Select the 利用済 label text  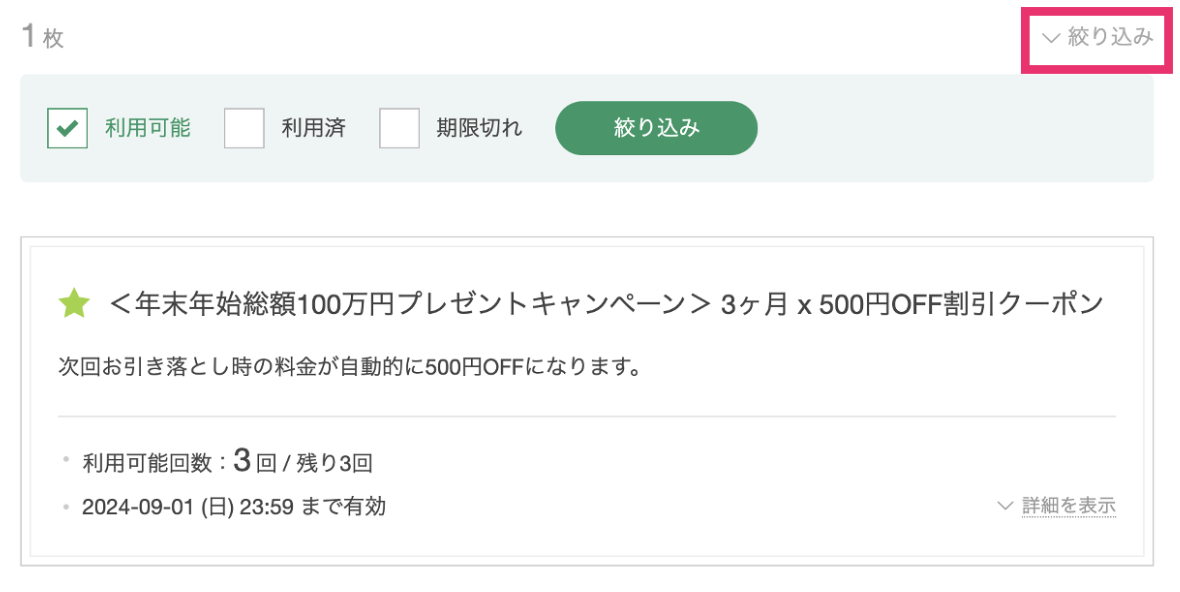pyautogui.click(x=314, y=128)
